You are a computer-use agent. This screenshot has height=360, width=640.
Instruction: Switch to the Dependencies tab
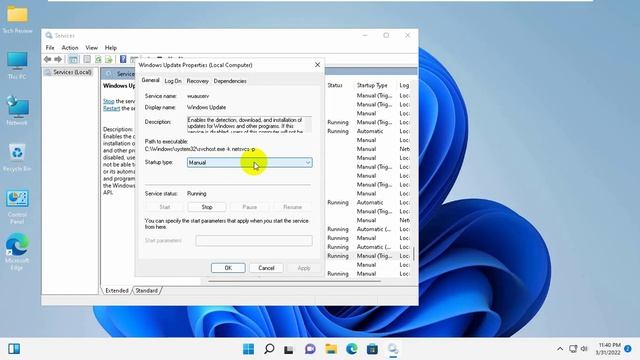[x=230, y=81]
